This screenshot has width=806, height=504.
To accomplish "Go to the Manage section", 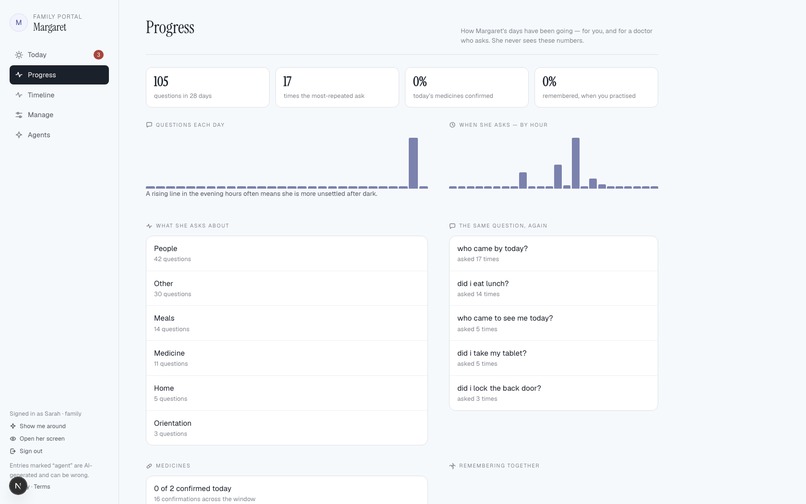I will pos(59,115).
